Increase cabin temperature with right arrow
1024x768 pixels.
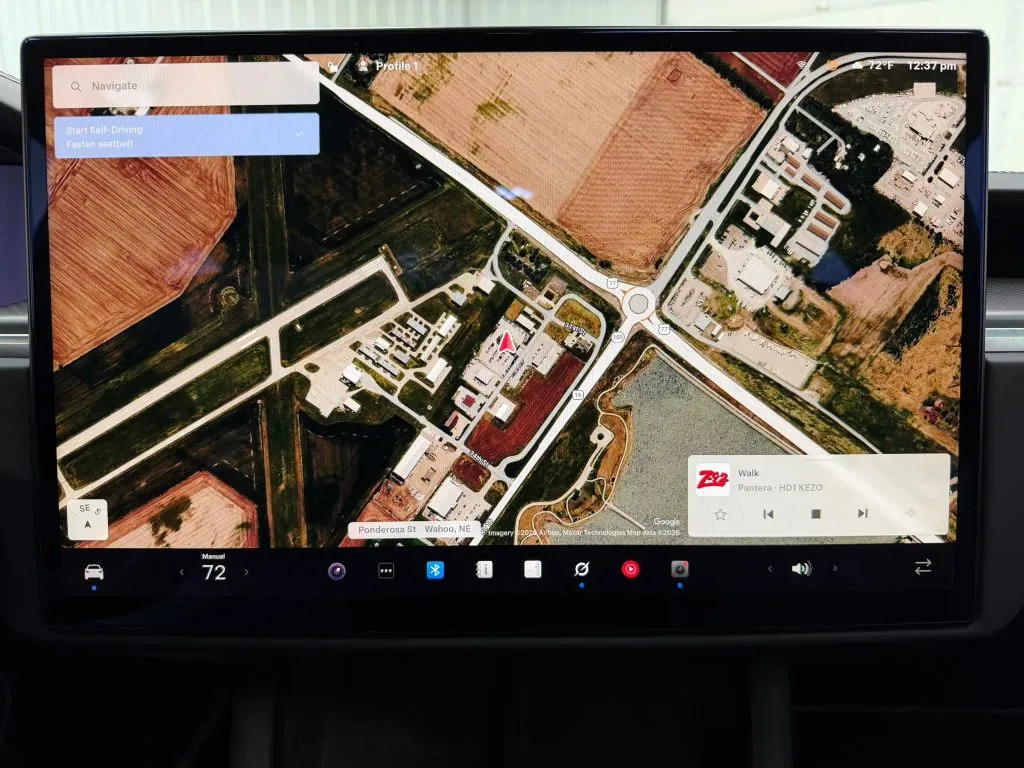coord(246,572)
